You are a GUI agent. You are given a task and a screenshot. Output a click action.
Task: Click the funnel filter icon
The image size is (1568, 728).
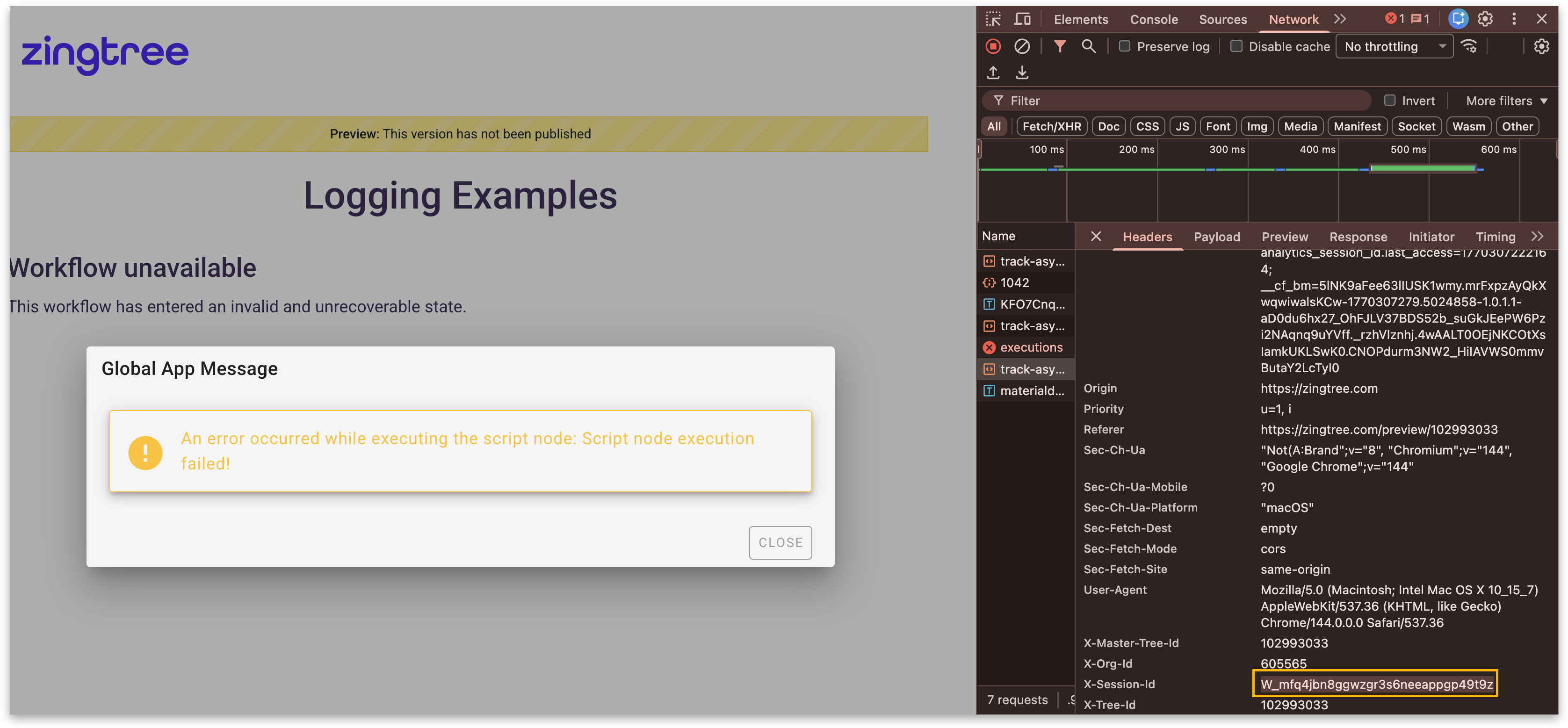click(x=1060, y=46)
